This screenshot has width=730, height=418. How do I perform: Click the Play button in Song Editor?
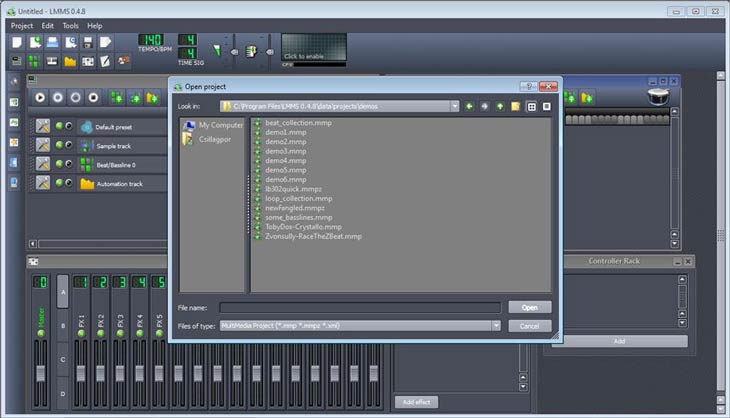41,97
